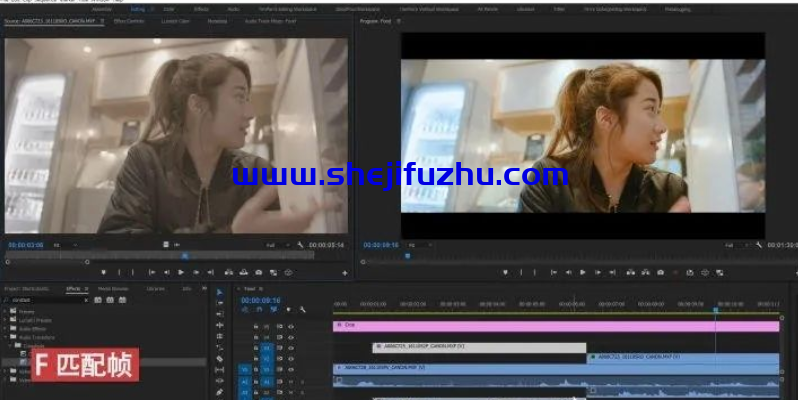The height and width of the screenshot is (400, 798).
Task: Toggle sync lock for top video track
Action: tap(280, 326)
